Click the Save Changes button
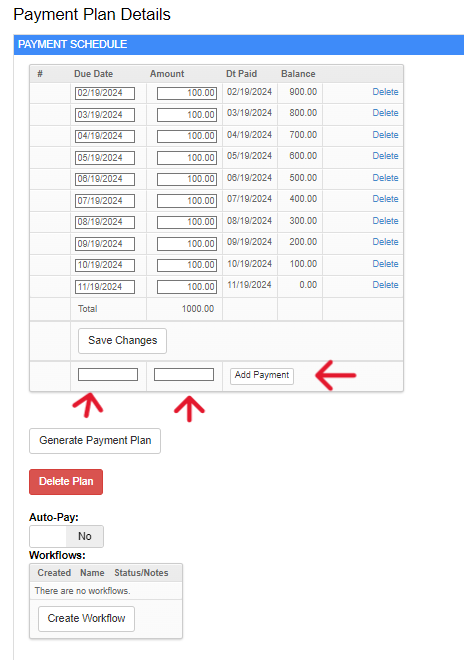 [123, 341]
